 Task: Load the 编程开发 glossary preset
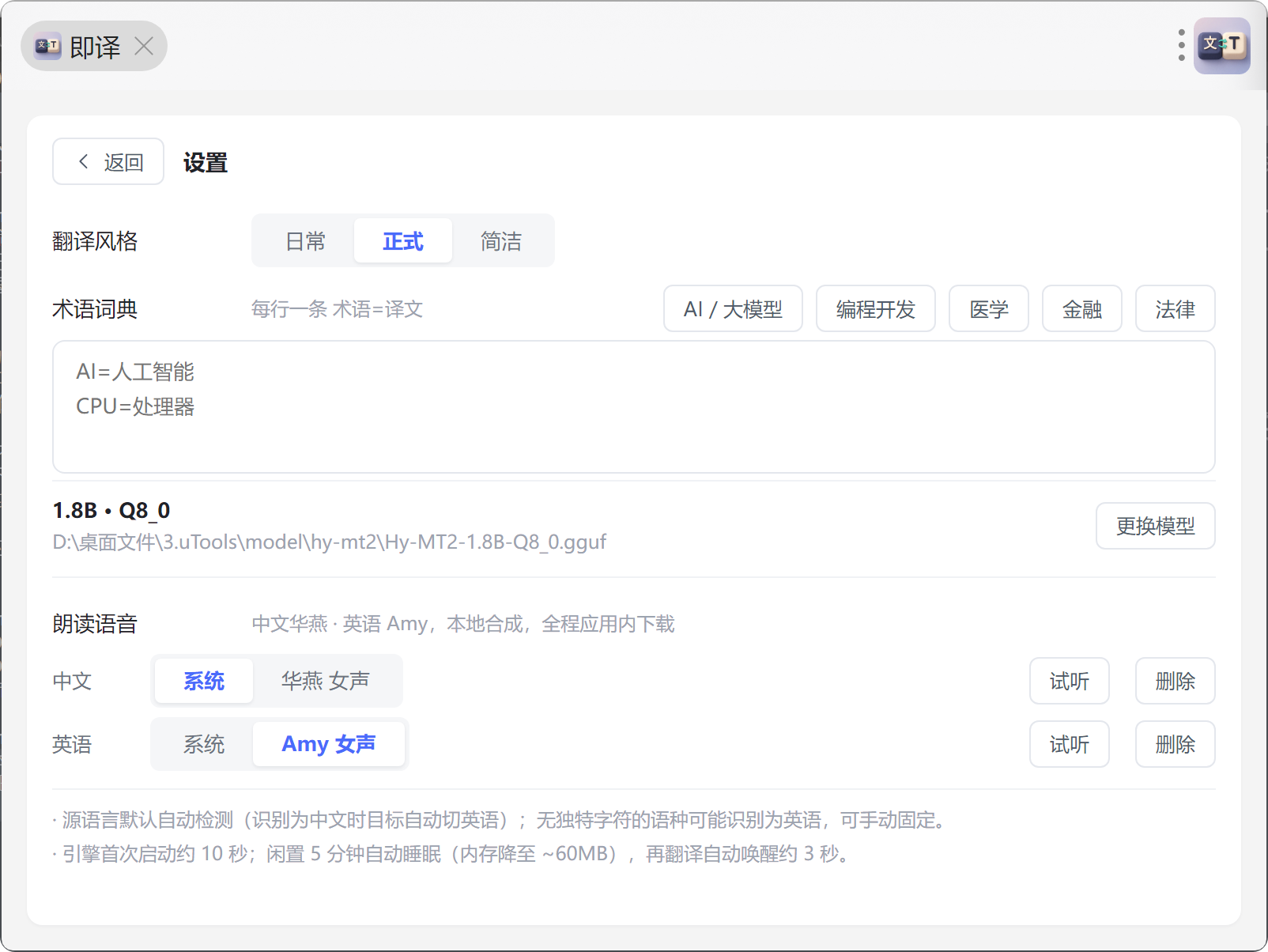click(876, 309)
